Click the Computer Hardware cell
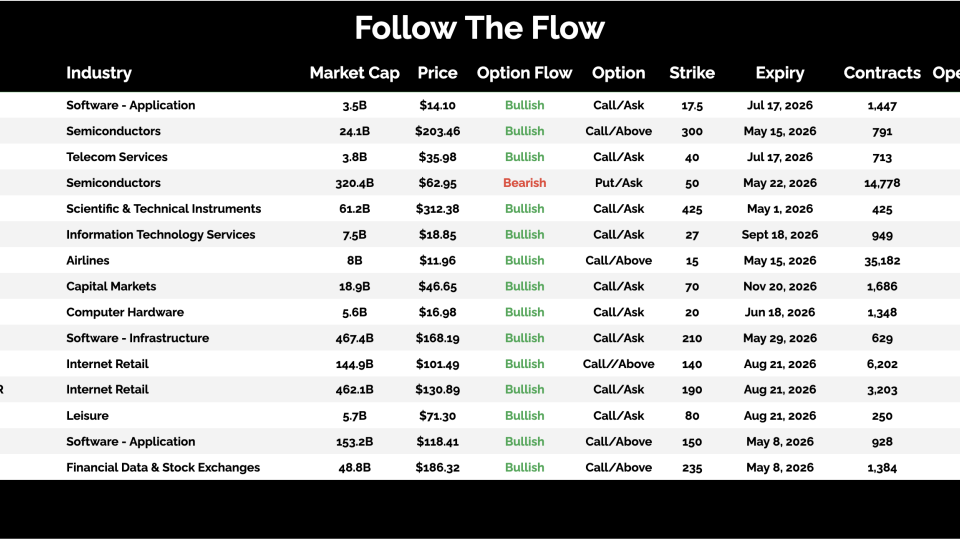The image size is (960, 540). (125, 312)
